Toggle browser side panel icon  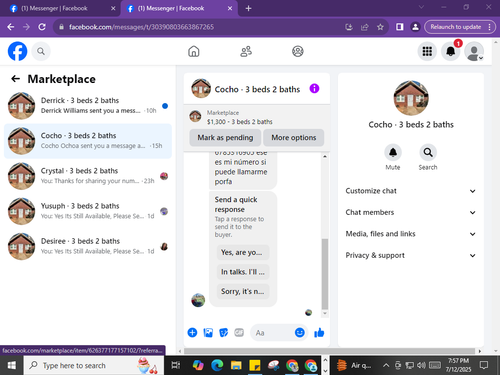[400, 27]
